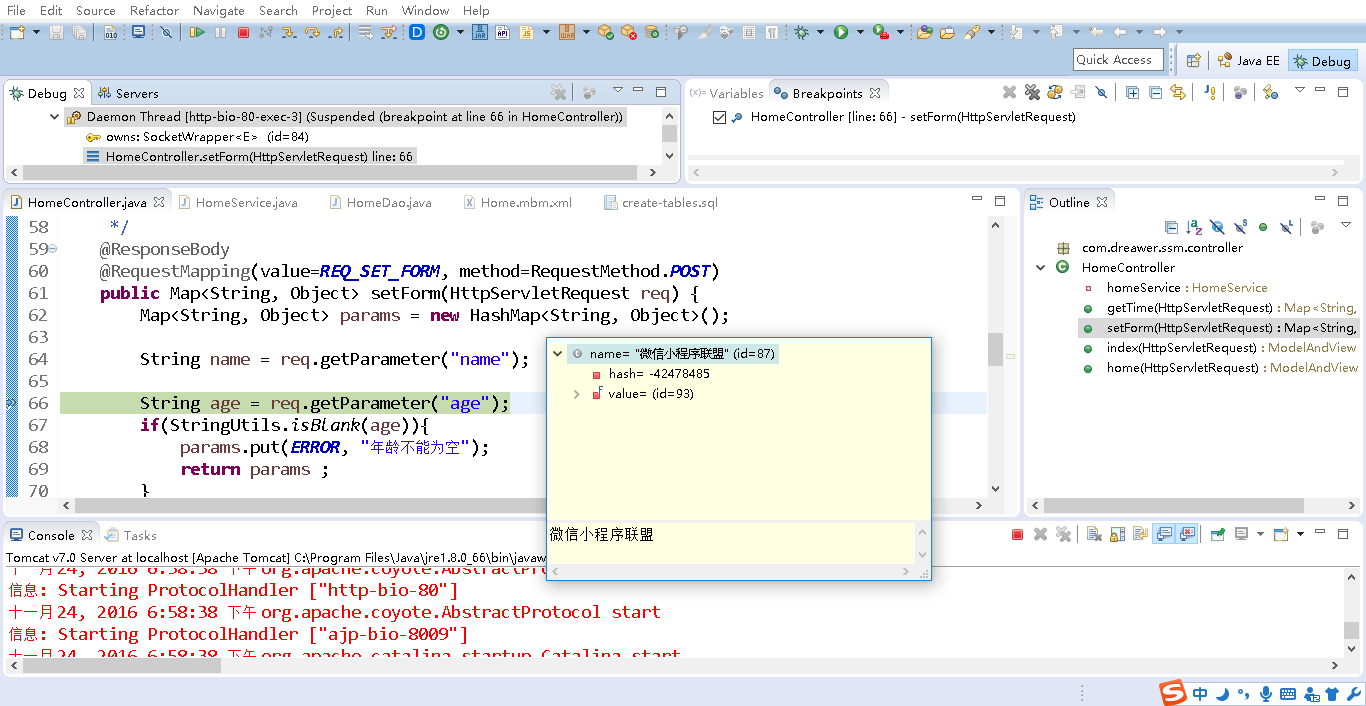The image size is (1366, 706).
Task: Resume execution with the green Resume icon
Action: click(x=197, y=32)
